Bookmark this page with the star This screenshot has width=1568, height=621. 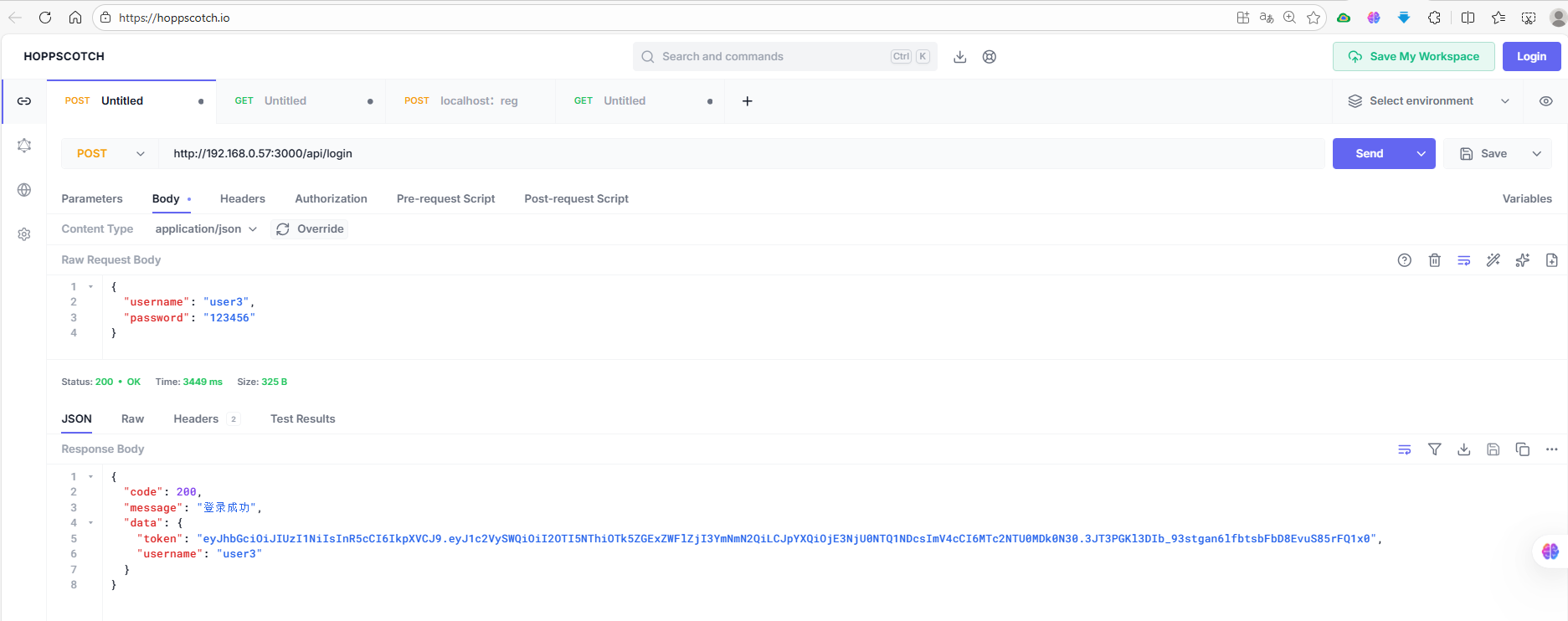pos(1314,18)
